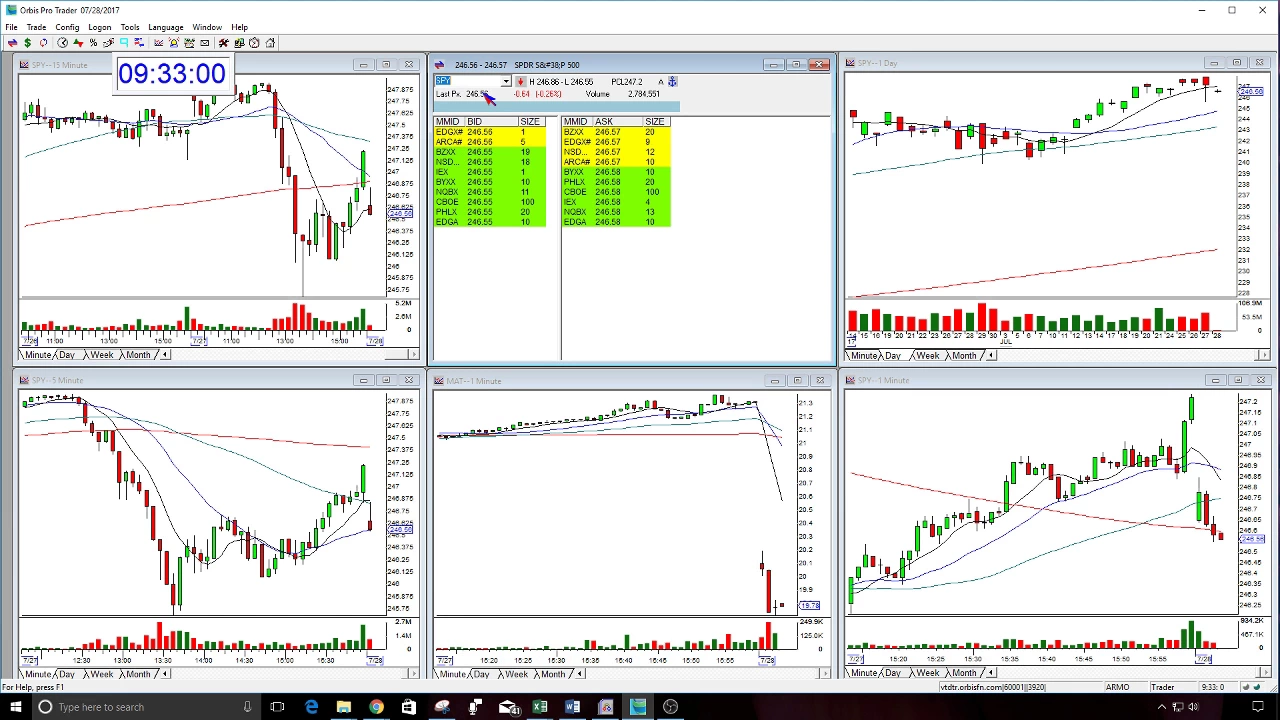Image resolution: width=1280 pixels, height=720 pixels.
Task: Select the CBOE bid row with size 100
Action: click(x=490, y=202)
